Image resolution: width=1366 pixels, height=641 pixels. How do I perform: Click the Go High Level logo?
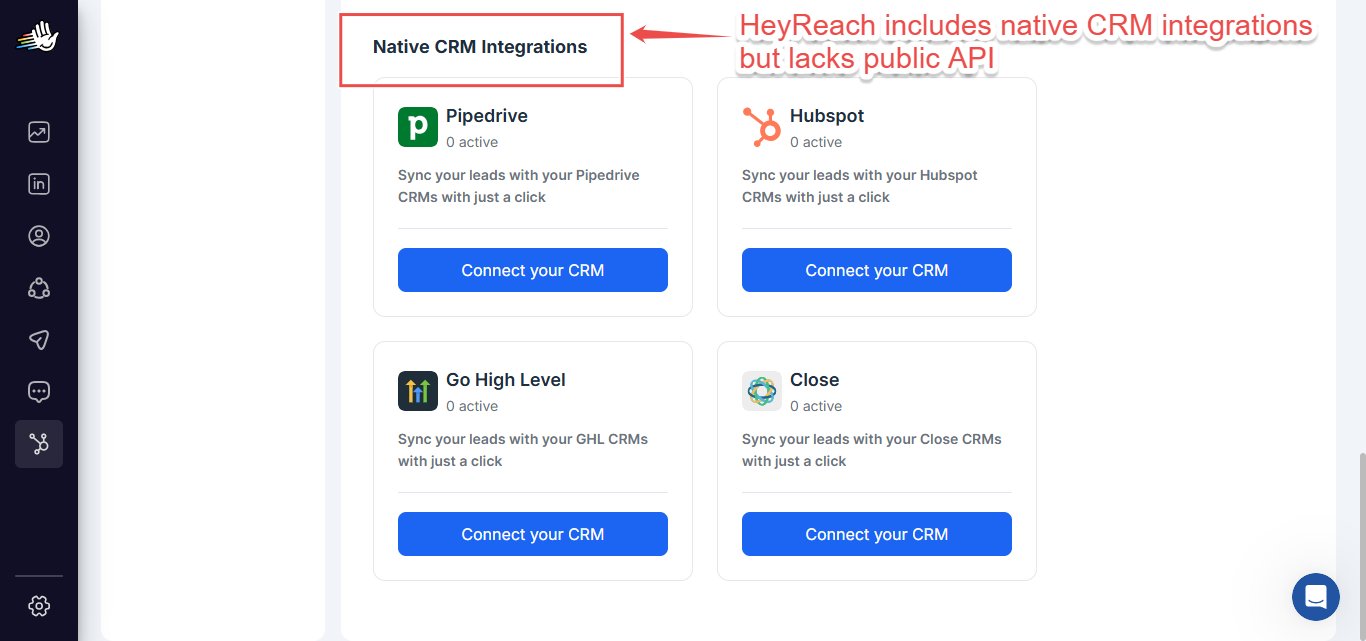418,391
